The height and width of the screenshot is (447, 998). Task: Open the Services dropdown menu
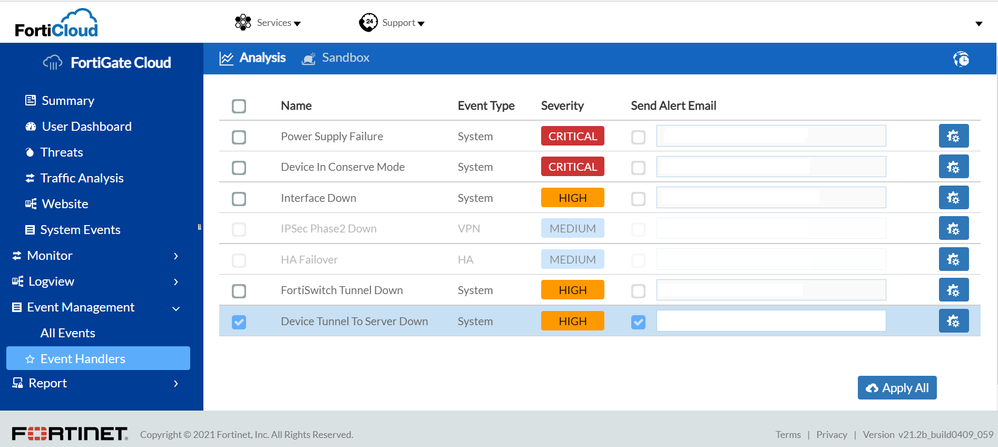(267, 23)
